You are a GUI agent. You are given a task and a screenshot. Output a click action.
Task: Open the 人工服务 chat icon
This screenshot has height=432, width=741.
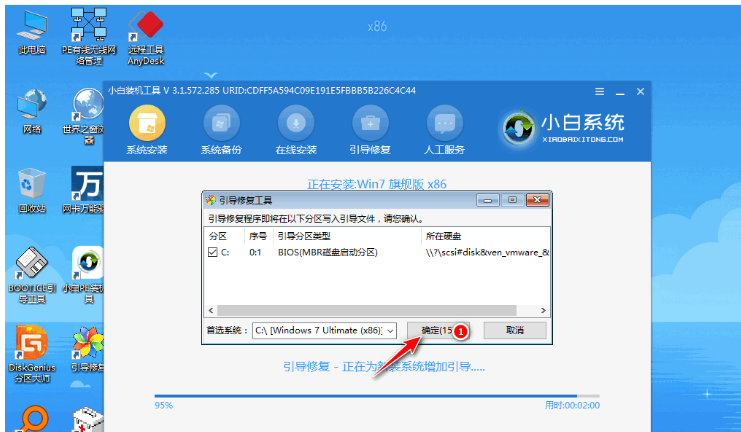tap(444, 123)
